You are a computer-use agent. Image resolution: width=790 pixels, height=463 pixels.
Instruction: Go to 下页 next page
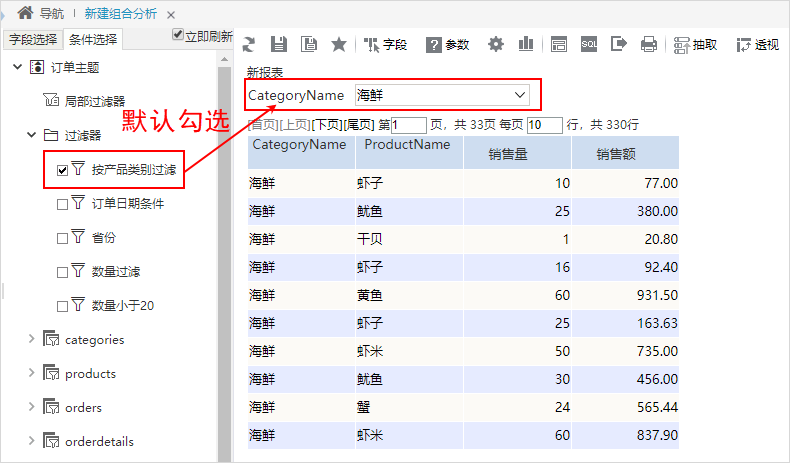326,124
